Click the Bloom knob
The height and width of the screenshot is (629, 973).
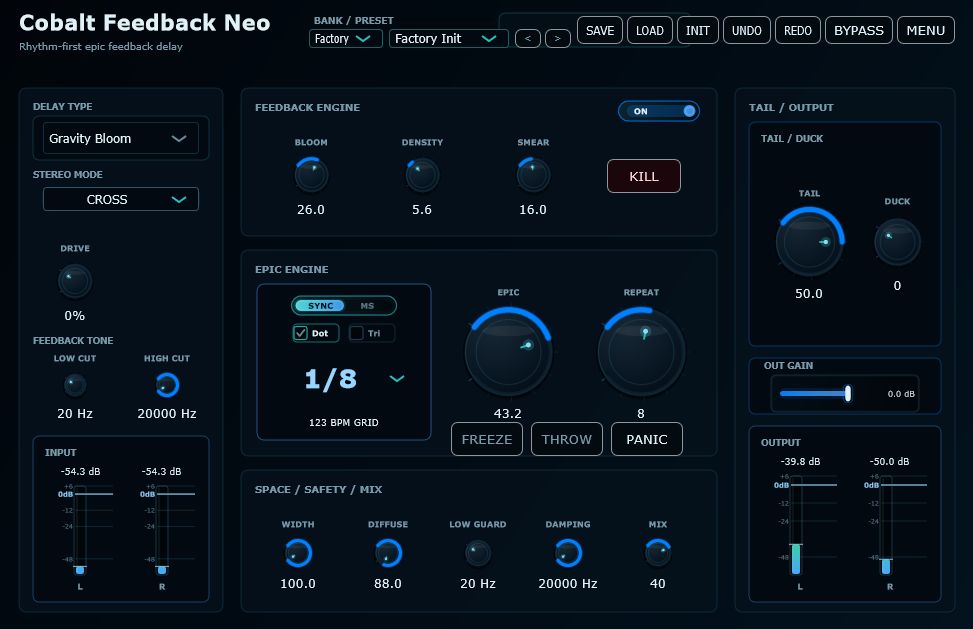pos(311,175)
